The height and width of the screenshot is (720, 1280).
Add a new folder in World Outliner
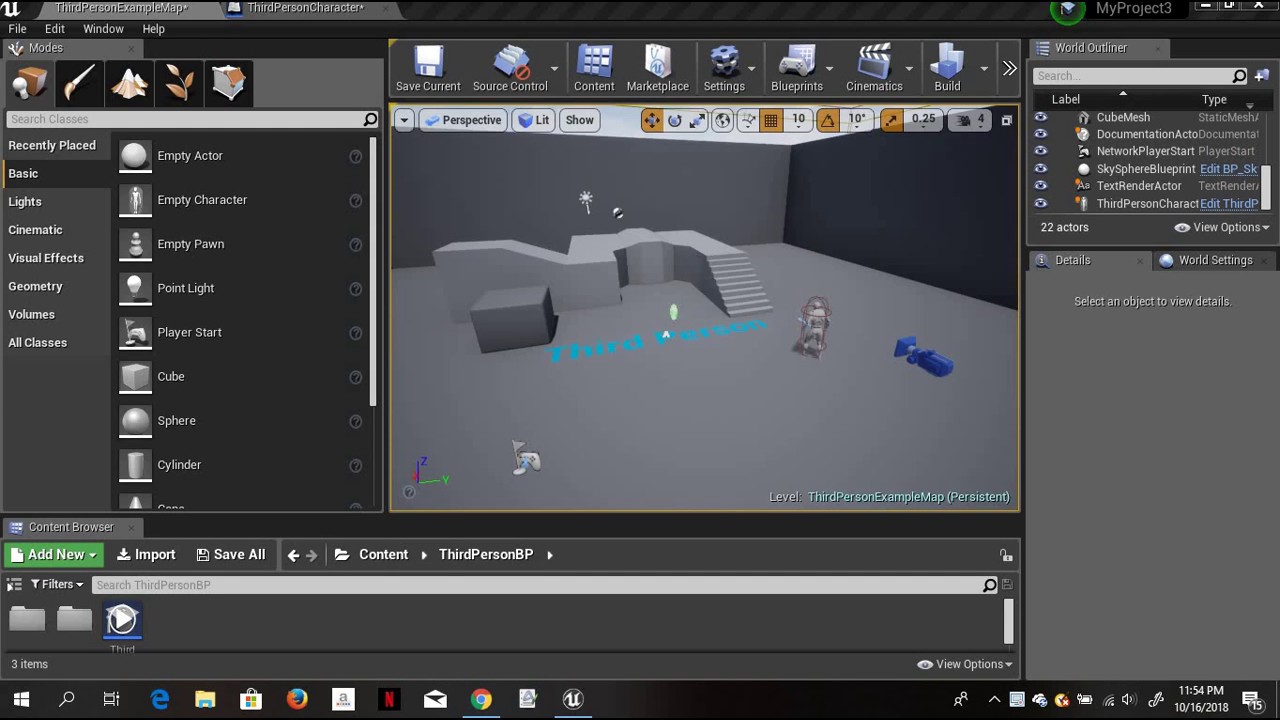click(1261, 76)
